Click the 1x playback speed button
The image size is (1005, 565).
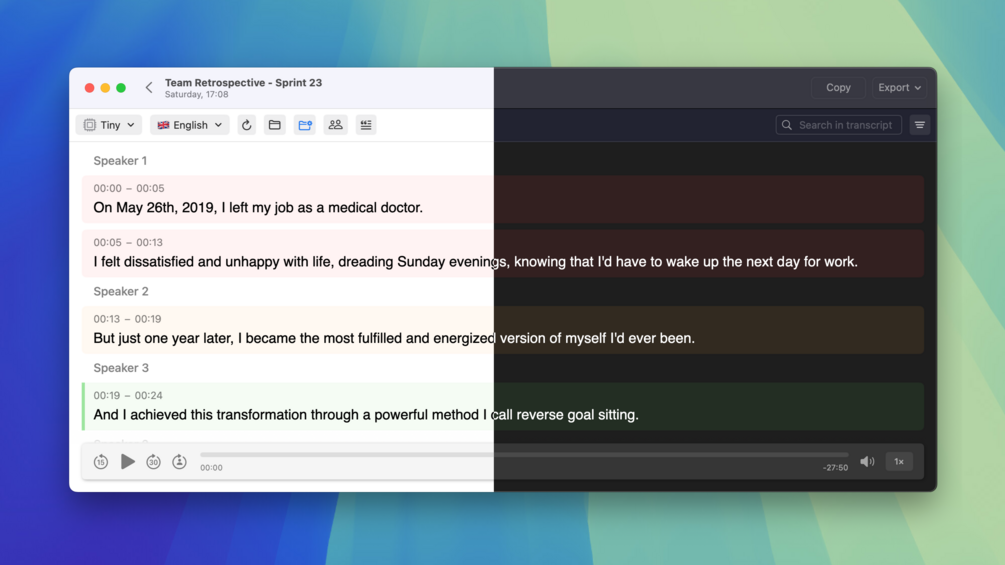(899, 462)
